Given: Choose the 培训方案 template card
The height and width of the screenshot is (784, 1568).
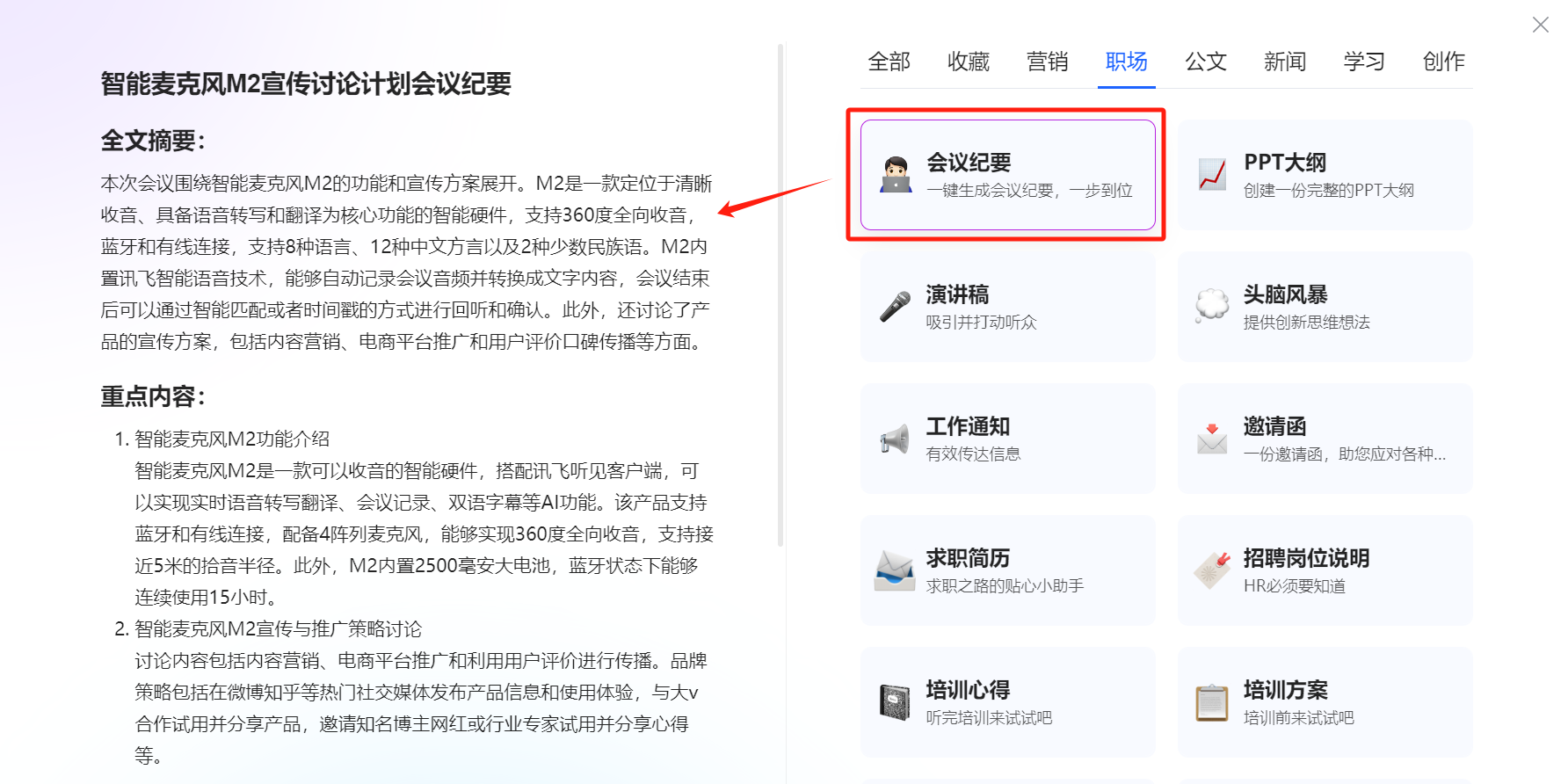Looking at the screenshot, I should click(1325, 702).
